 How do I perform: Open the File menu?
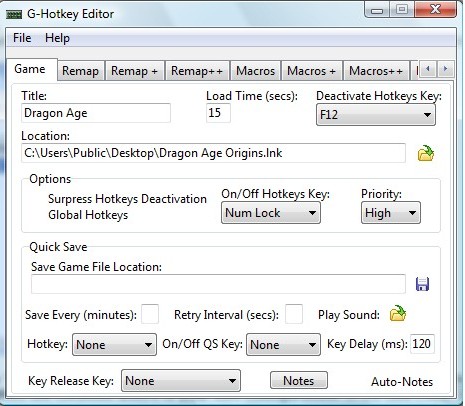pos(22,38)
